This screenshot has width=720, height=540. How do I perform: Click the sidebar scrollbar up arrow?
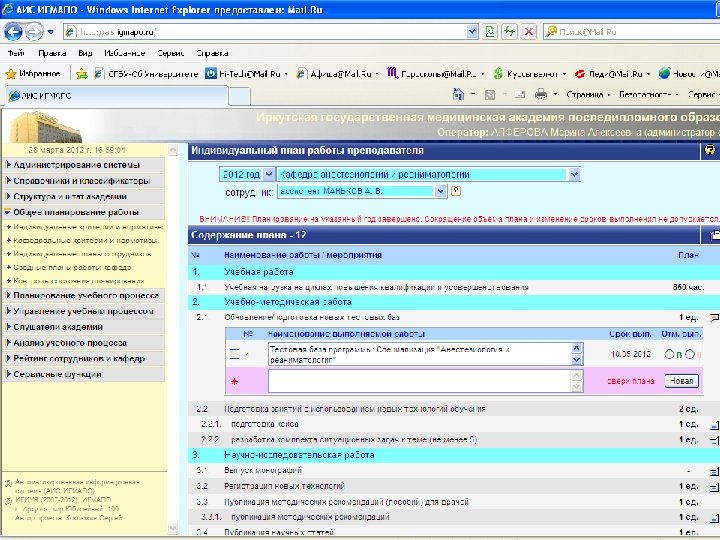pos(173,150)
